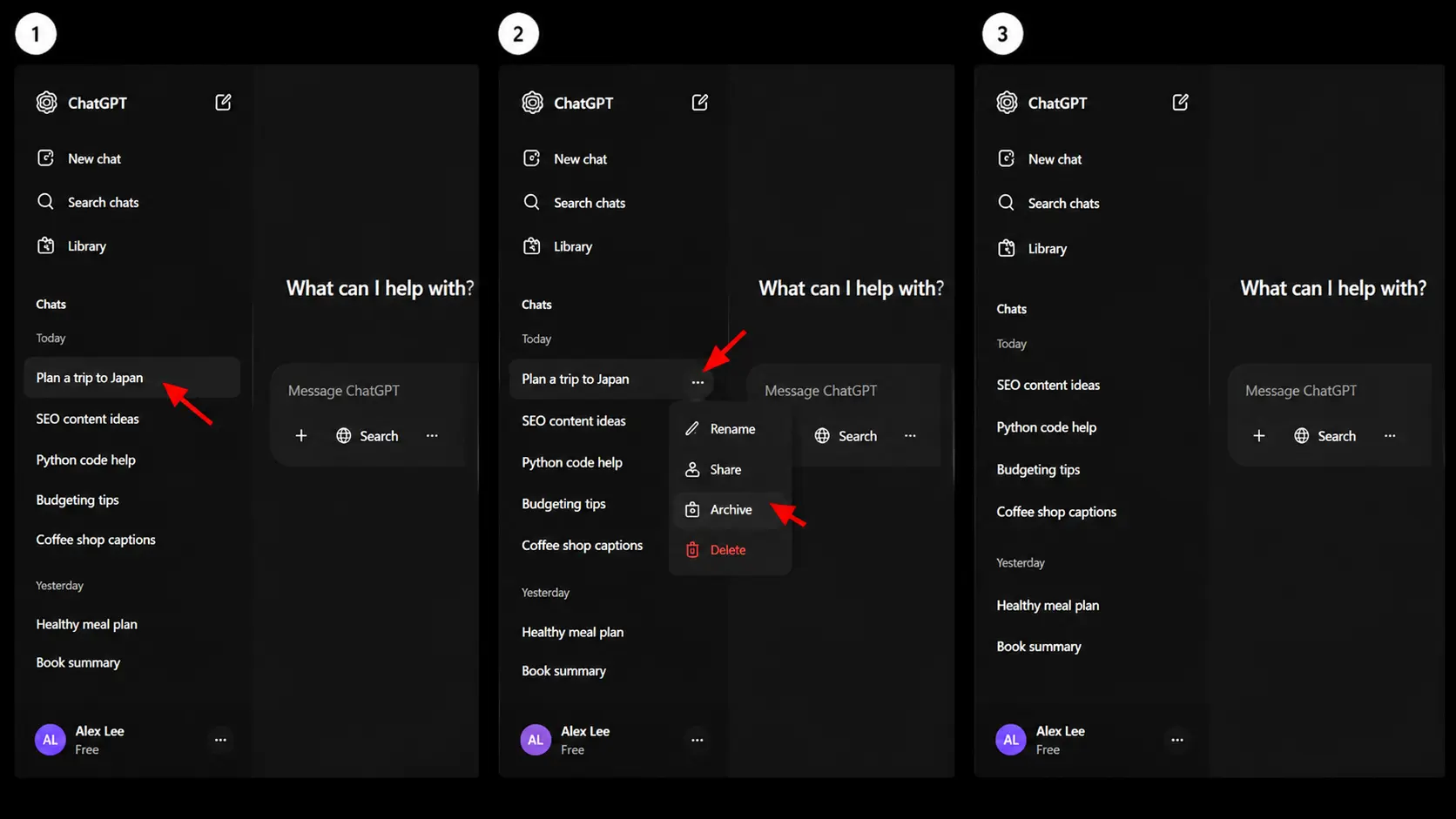Click the Search chats magnifier icon in panel 3
This screenshot has height=819, width=1456.
pos(1006,203)
